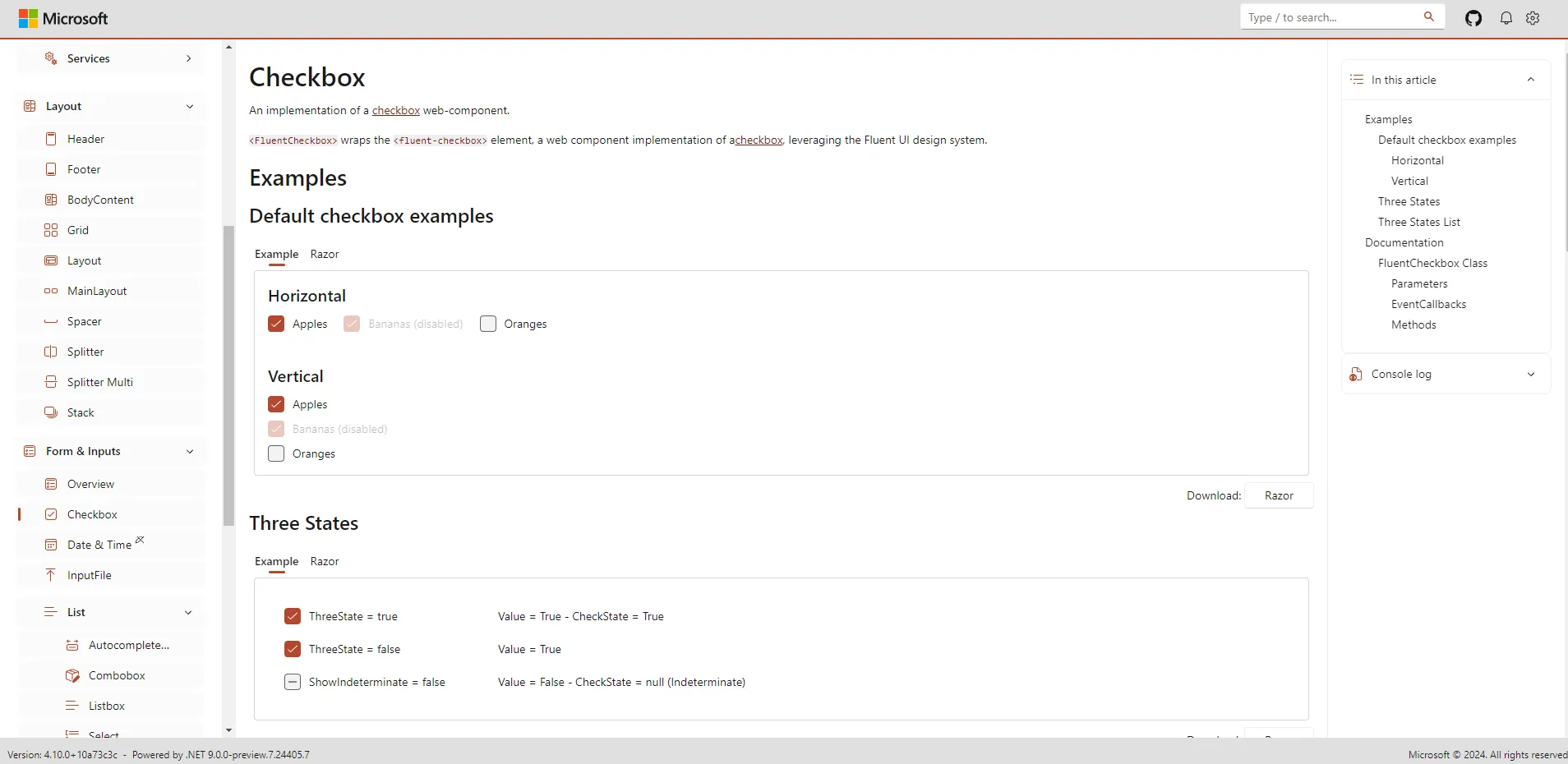This screenshot has width=1568, height=764.
Task: Jump to Methods section
Action: [x=1414, y=324]
